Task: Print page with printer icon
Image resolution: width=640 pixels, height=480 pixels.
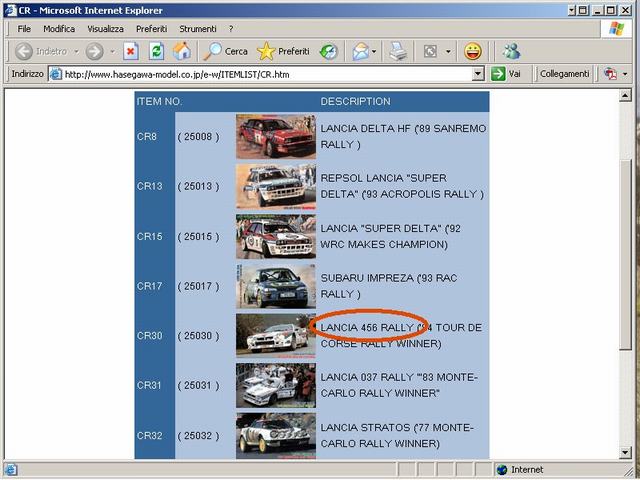Action: click(398, 51)
